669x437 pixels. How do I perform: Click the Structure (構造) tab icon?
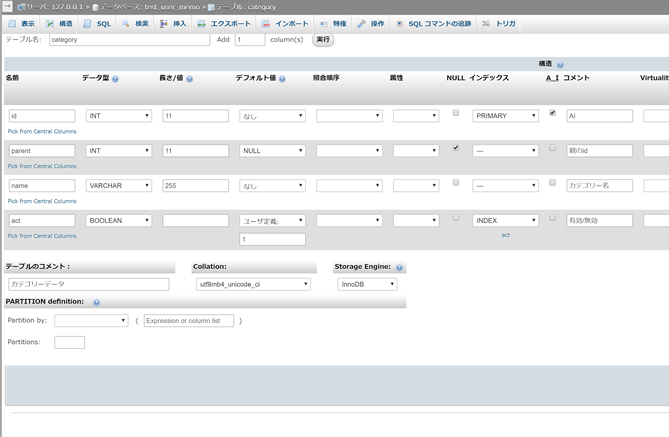50,24
